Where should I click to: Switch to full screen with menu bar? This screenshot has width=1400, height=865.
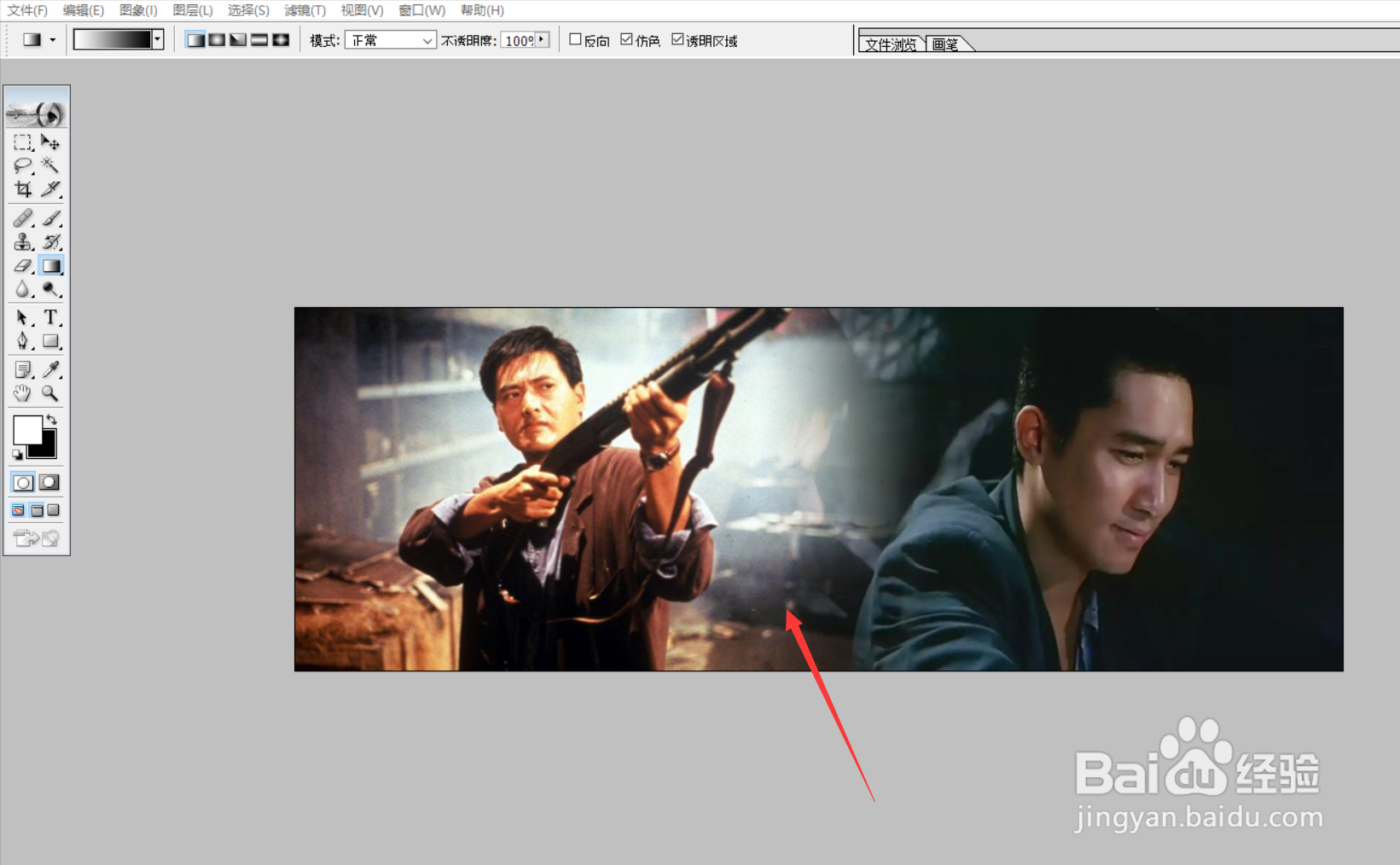(37, 510)
